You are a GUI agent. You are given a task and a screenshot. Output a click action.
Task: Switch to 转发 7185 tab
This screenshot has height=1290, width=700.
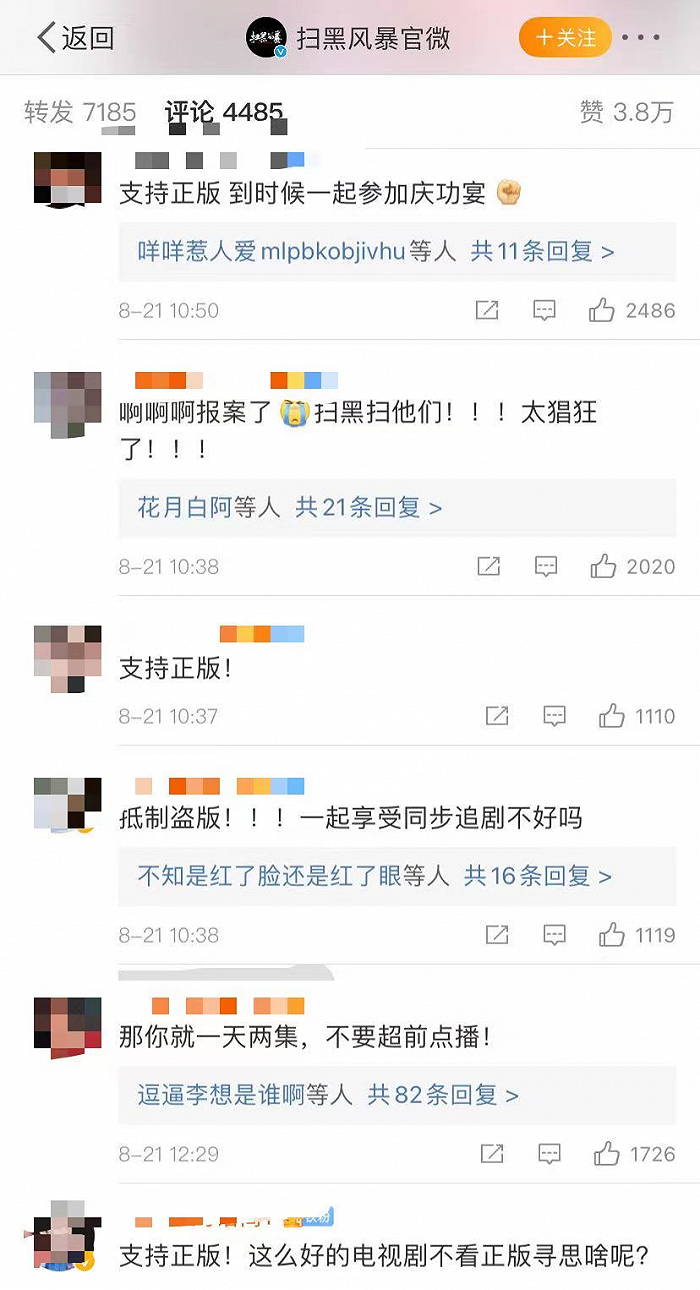pyautogui.click(x=80, y=112)
